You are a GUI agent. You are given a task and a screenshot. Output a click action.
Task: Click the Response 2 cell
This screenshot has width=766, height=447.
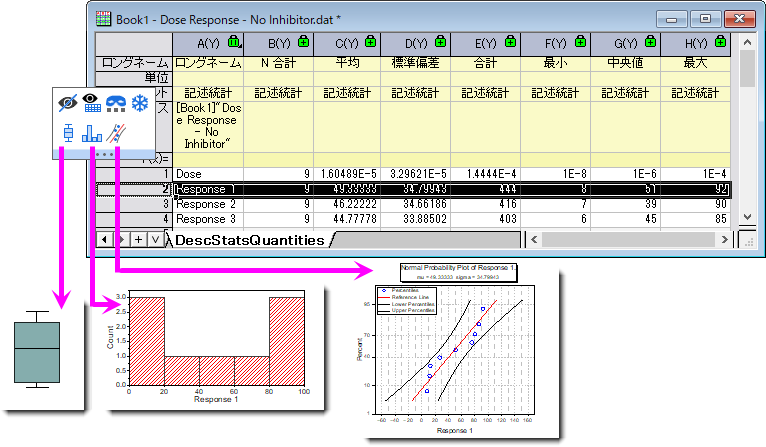point(208,204)
